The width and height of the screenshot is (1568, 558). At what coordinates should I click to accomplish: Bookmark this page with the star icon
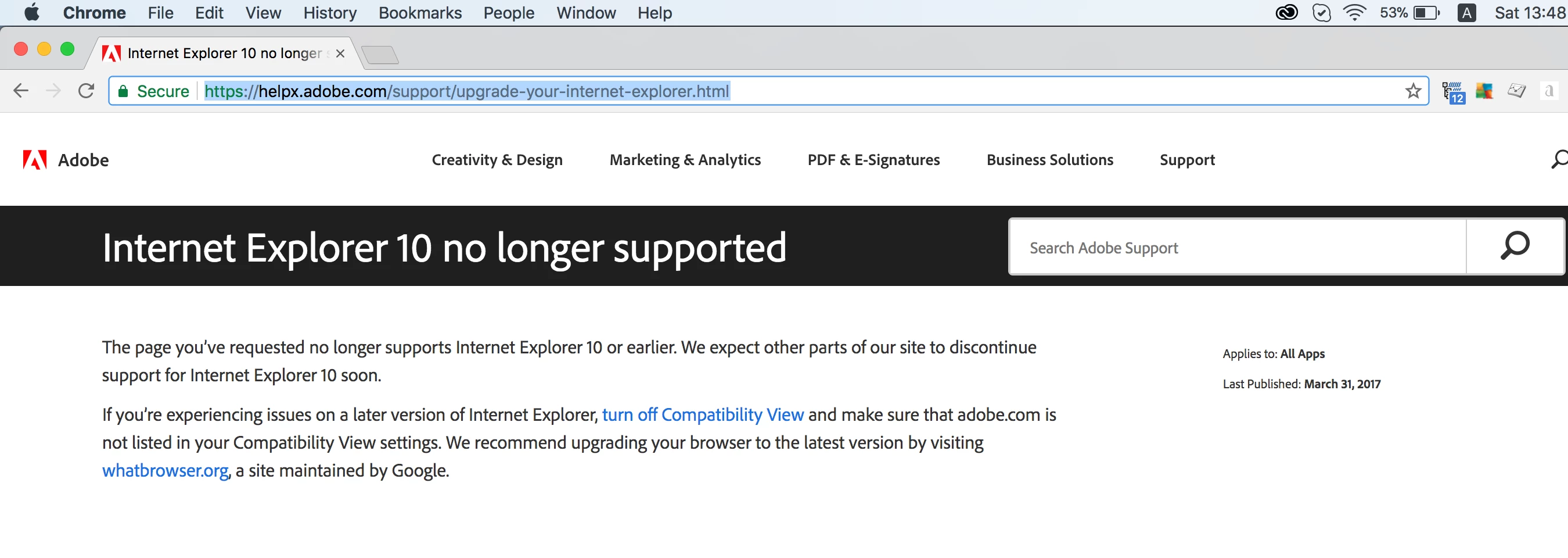tap(1413, 91)
